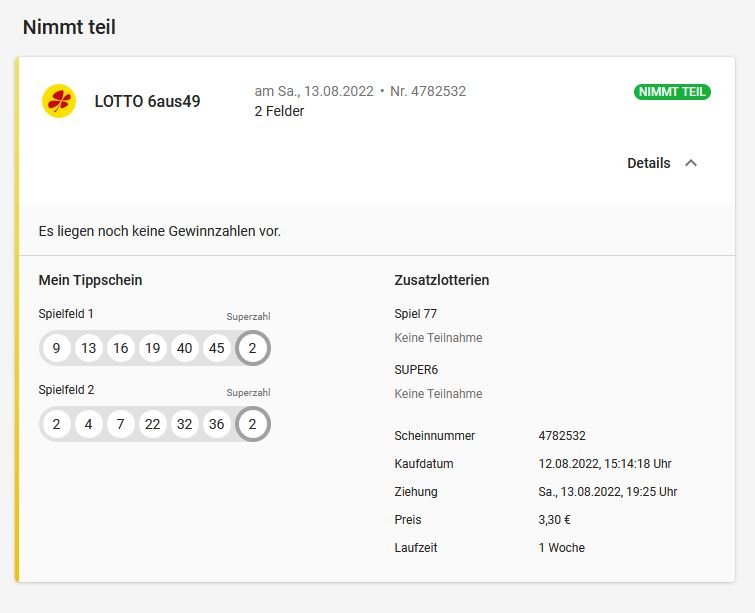Click number 36 in Spielfeld 2
This screenshot has height=613, width=755.
point(217,424)
